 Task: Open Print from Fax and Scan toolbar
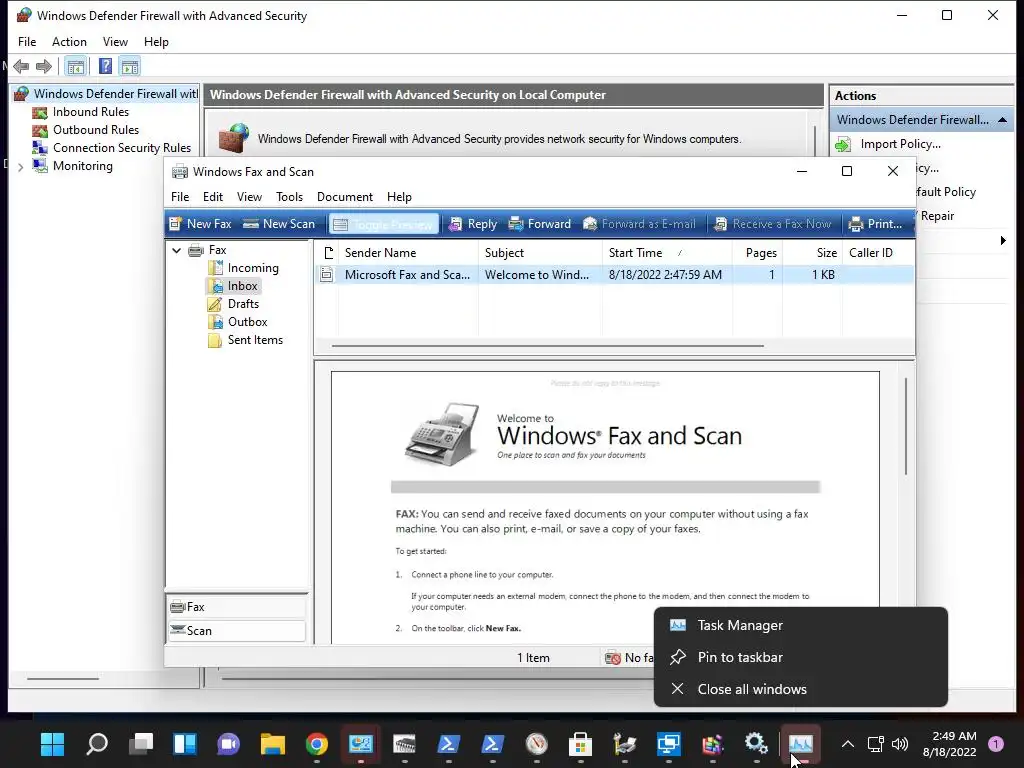coord(875,223)
